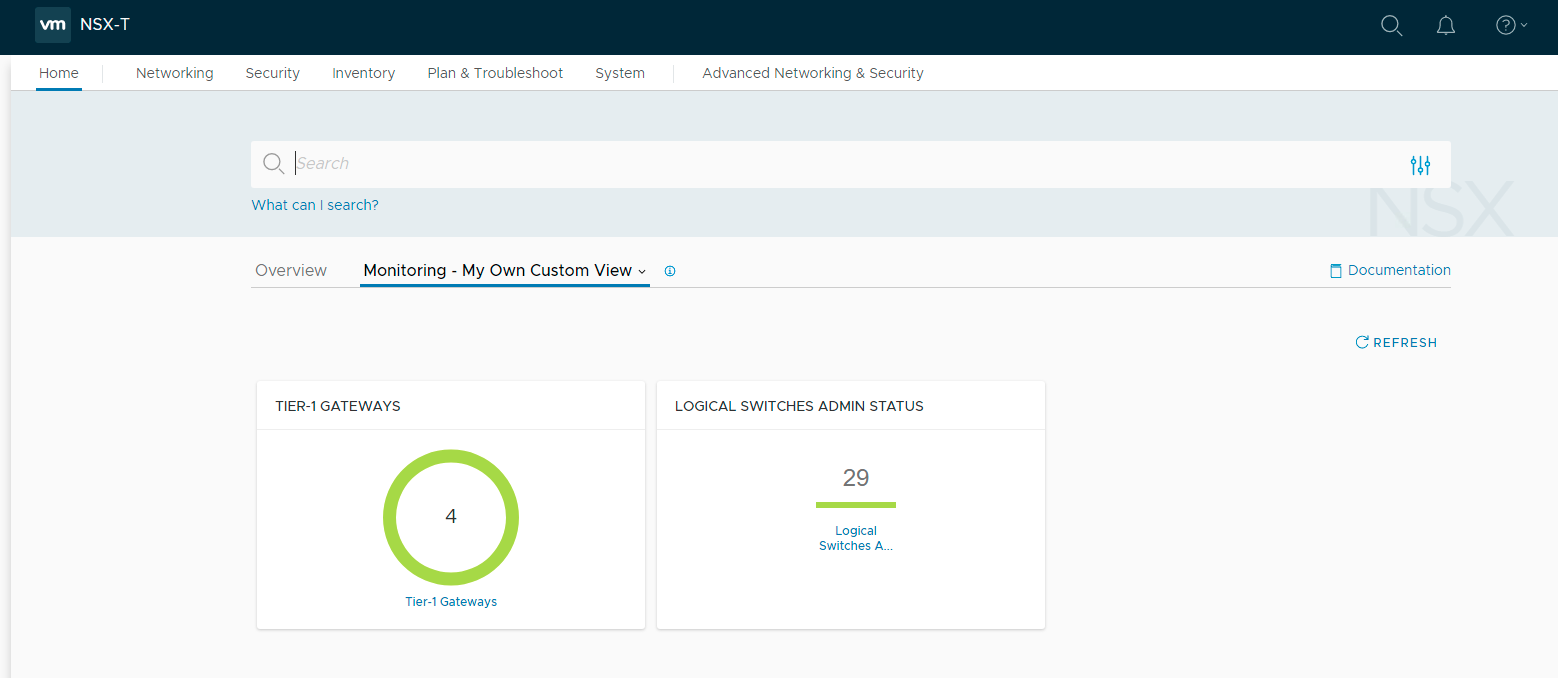Screen dimensions: 1558x678
Task: Open the Networking tab
Action: pyautogui.click(x=175, y=73)
